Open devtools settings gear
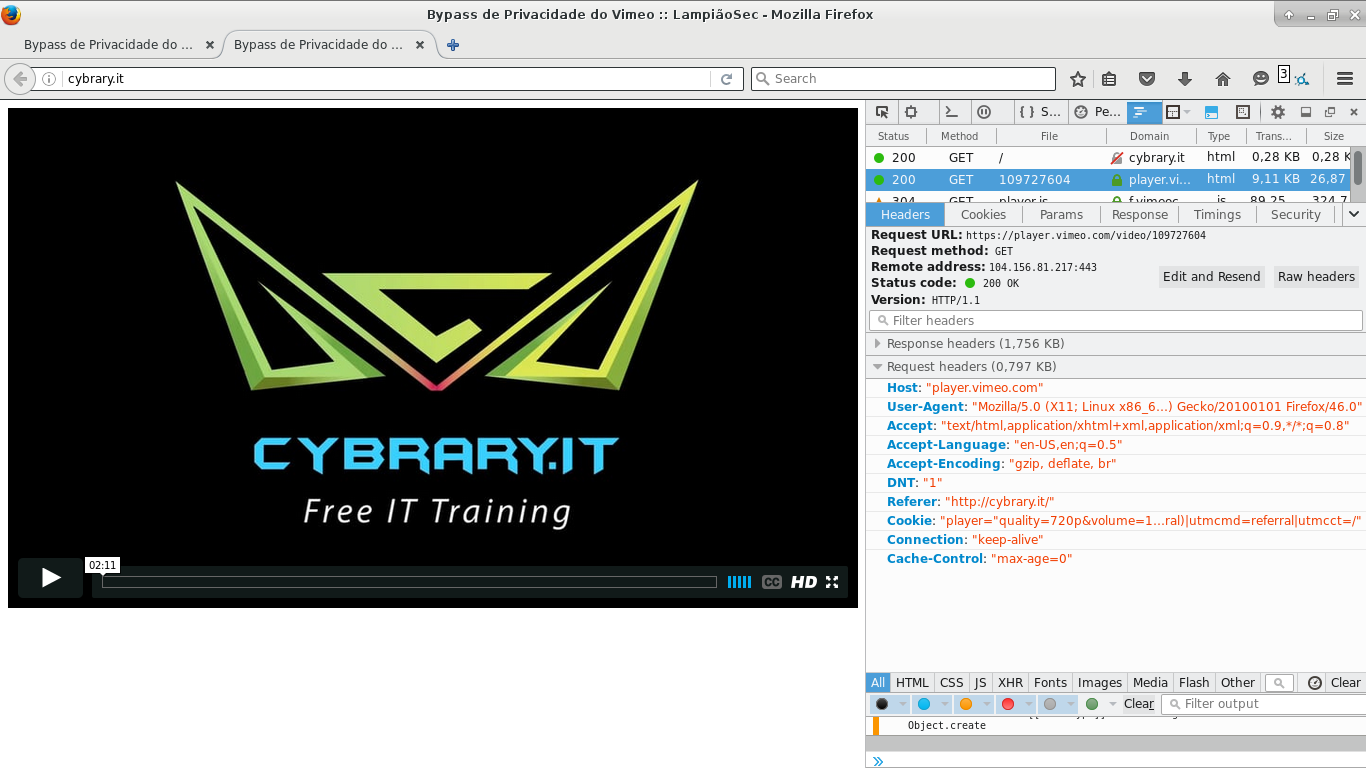The image size is (1366, 768). coord(1277,112)
